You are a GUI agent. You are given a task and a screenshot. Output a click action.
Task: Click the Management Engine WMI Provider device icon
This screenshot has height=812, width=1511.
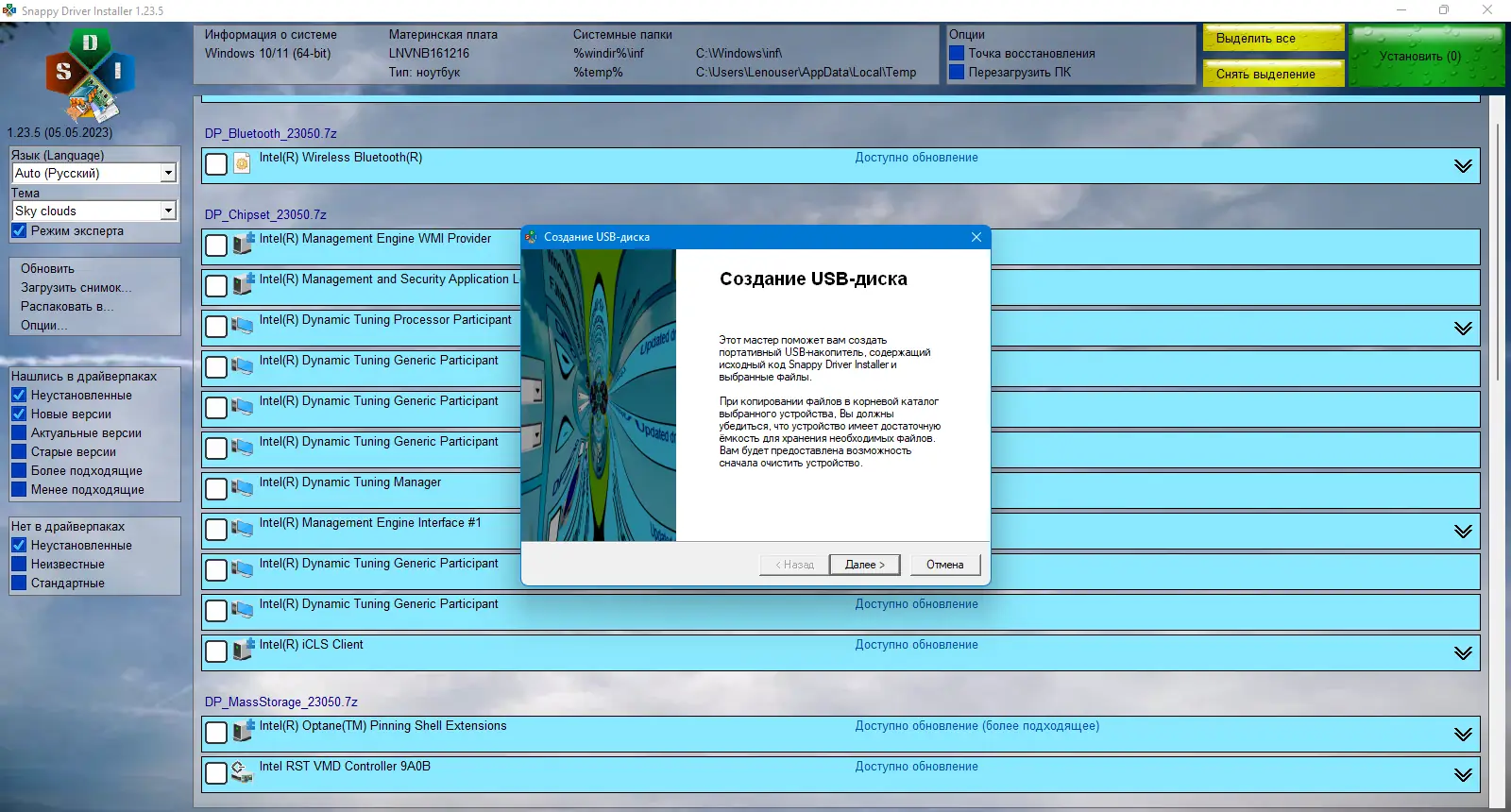(x=244, y=244)
